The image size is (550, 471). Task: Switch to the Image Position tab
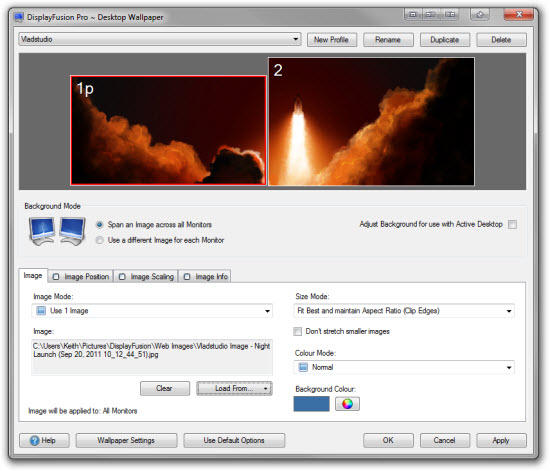pyautogui.click(x=81, y=277)
